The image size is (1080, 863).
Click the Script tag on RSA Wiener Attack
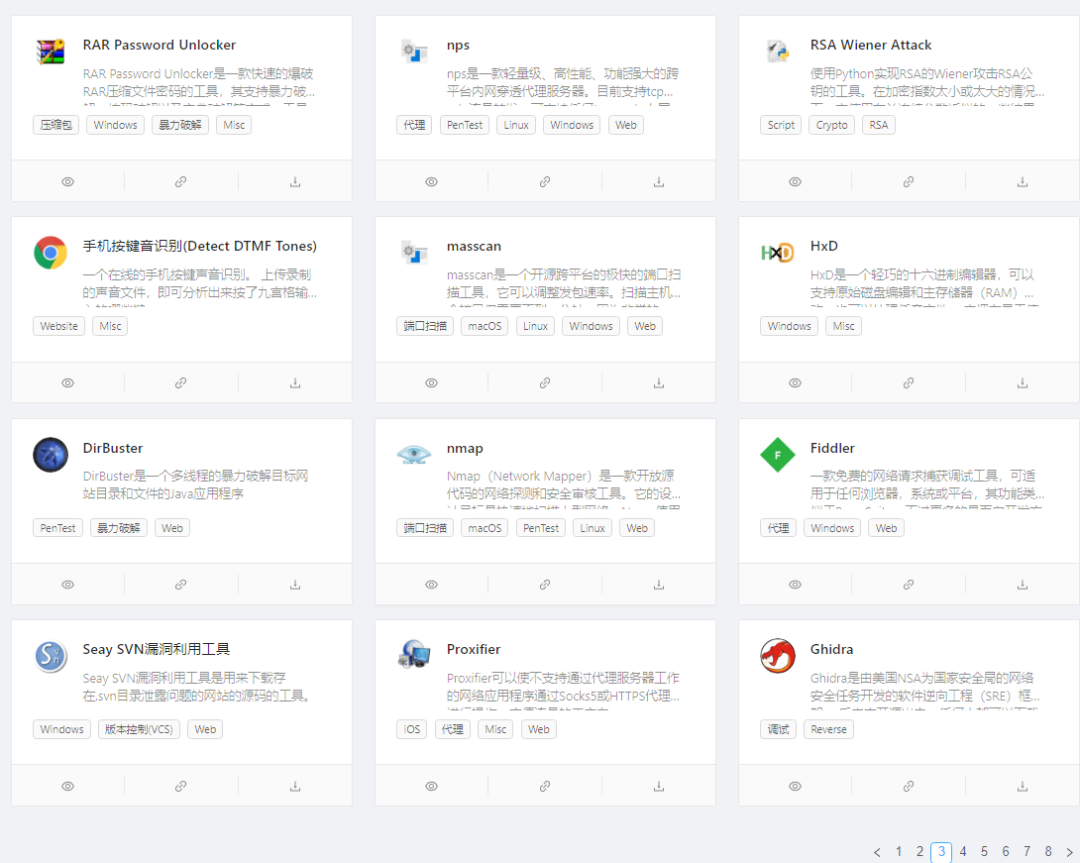pyautogui.click(x=781, y=125)
